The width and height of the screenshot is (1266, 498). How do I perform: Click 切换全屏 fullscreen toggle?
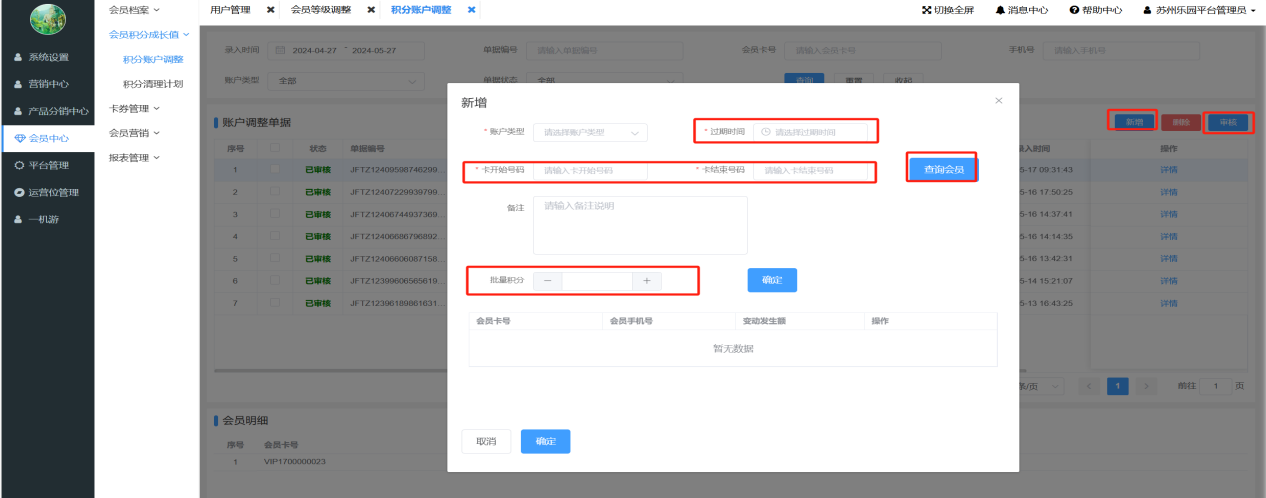click(x=946, y=10)
